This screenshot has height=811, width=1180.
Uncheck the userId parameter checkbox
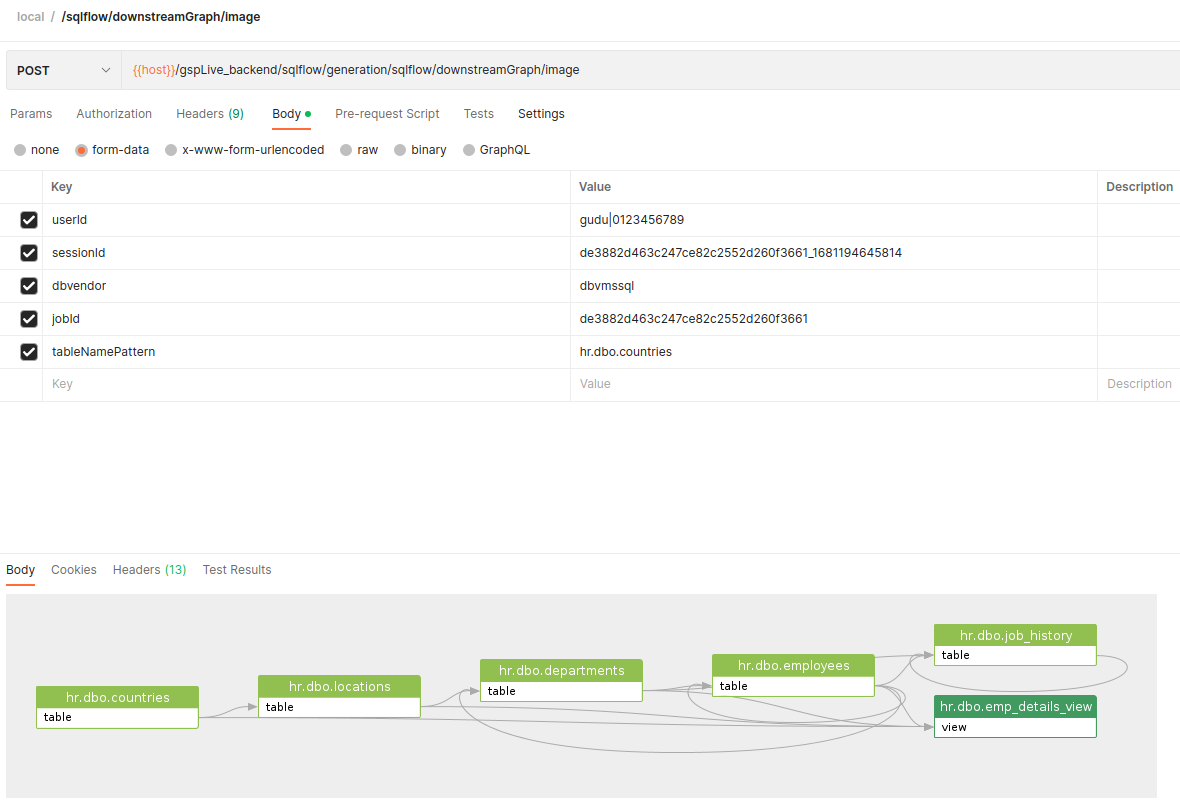(x=29, y=220)
